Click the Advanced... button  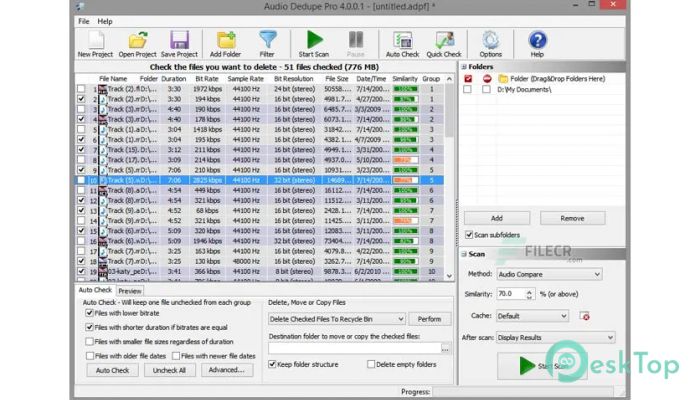click(227, 370)
